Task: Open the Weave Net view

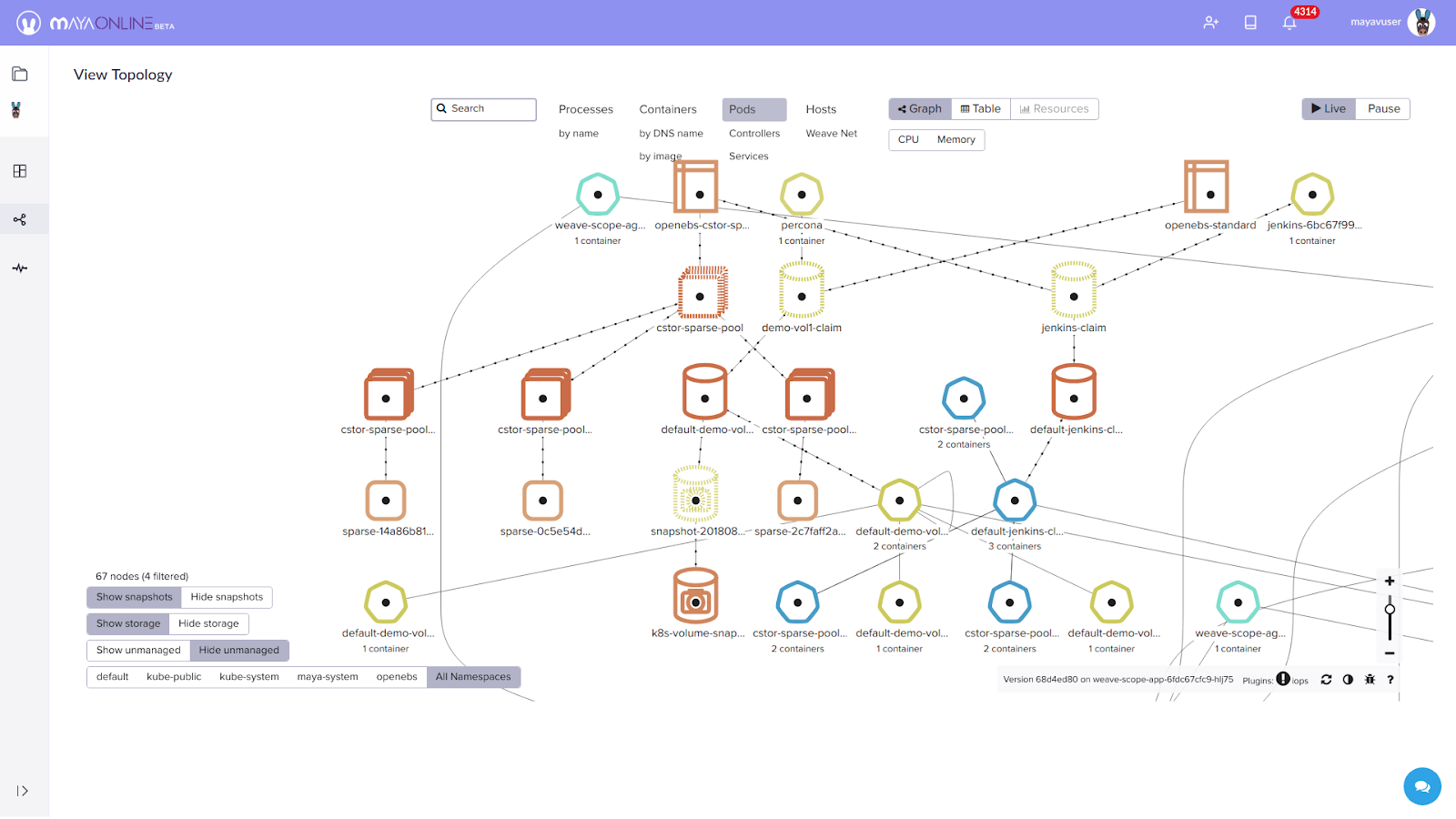Action: pos(832,134)
